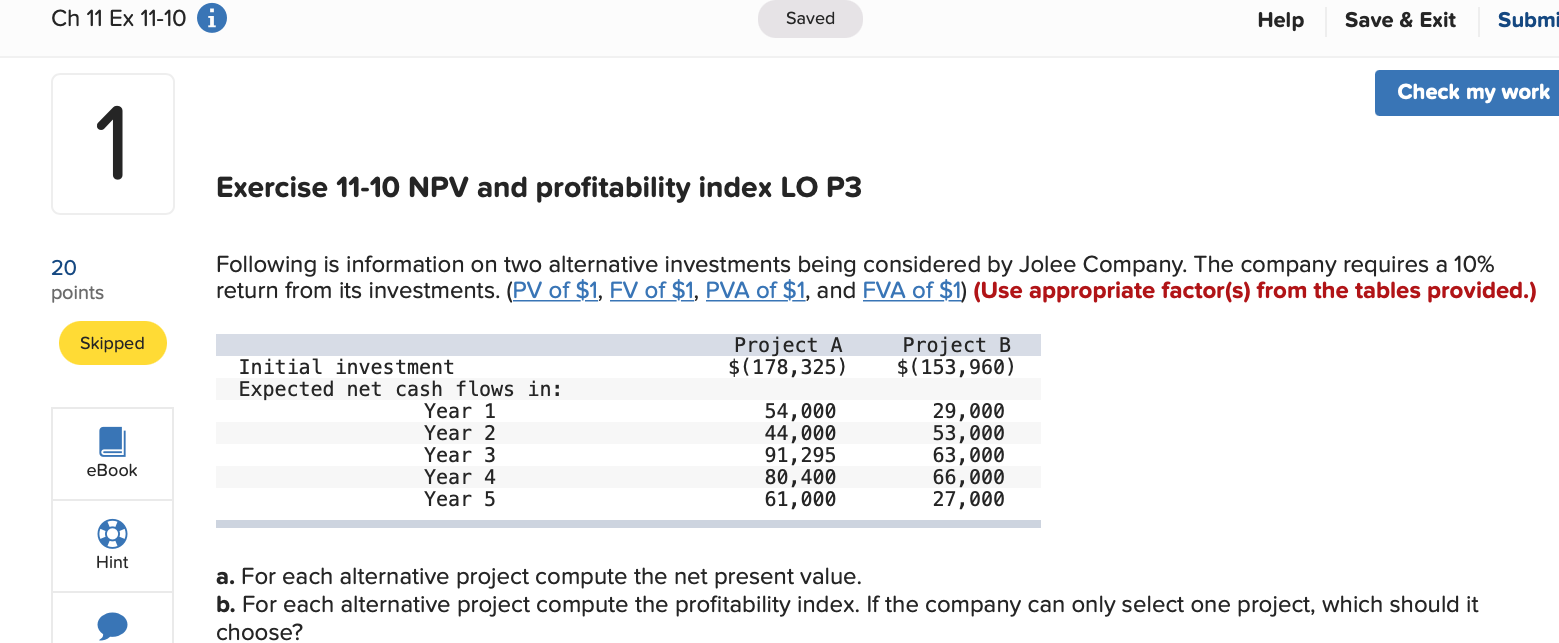This screenshot has width=1559, height=643.
Task: Click Project B Year 4 value 66,000
Action: (x=968, y=477)
